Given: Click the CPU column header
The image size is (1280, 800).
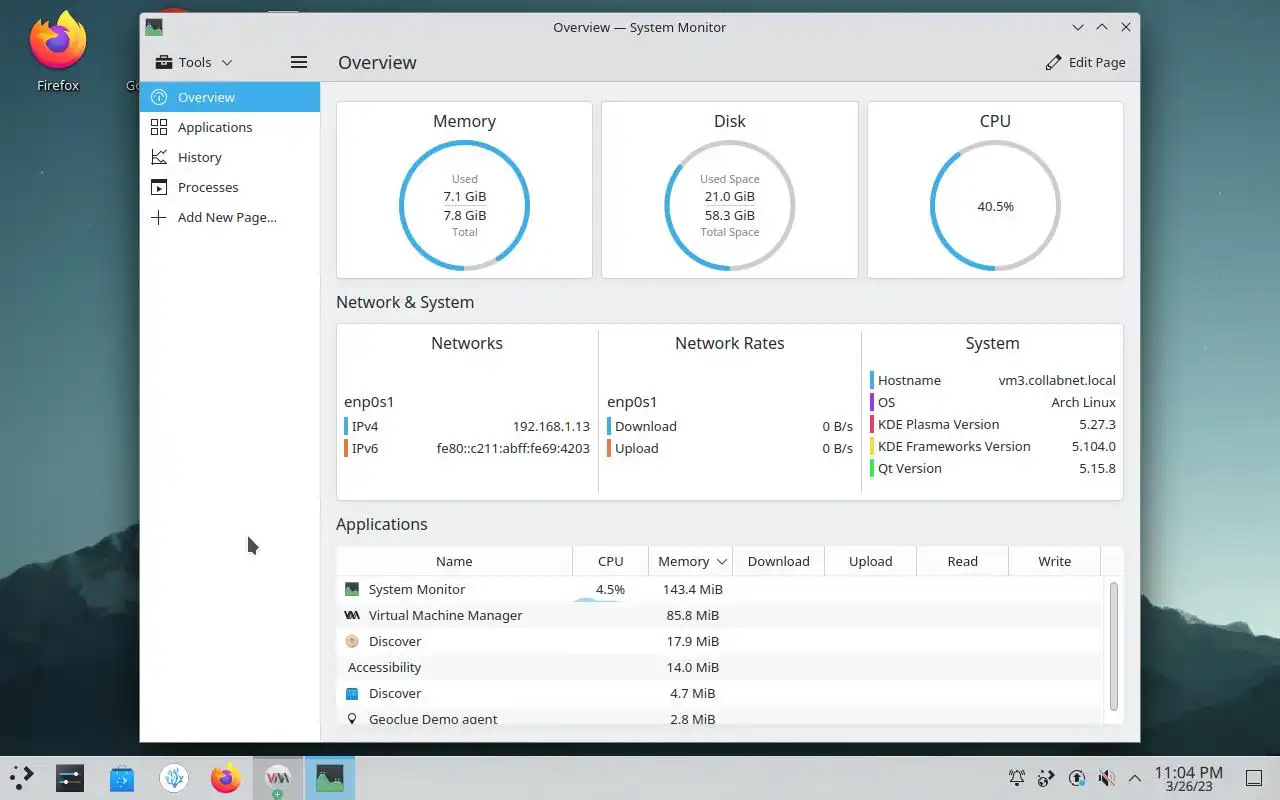Looking at the screenshot, I should click(x=610, y=561).
